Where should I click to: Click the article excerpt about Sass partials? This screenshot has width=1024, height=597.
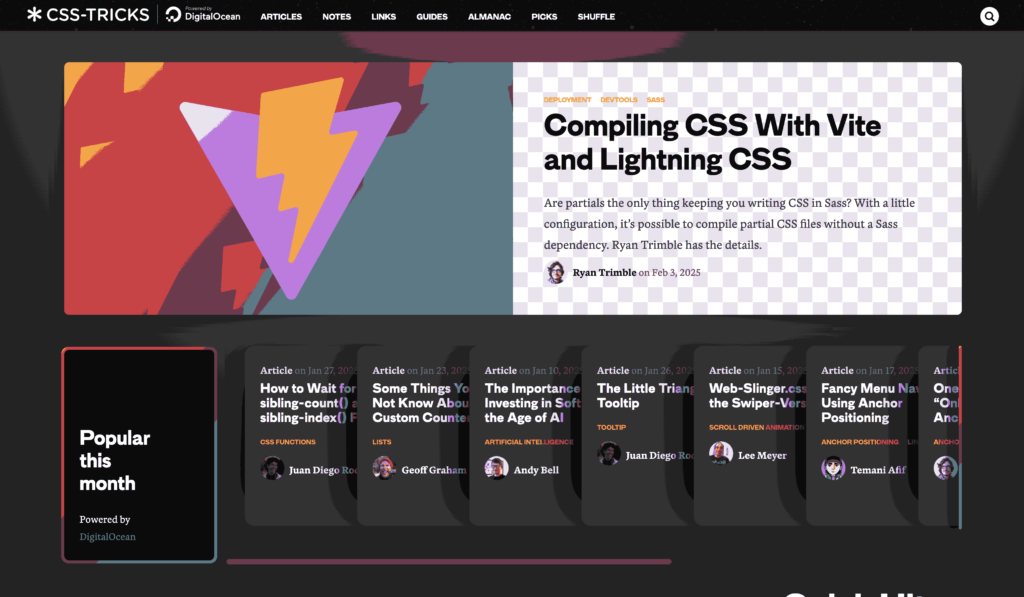729,224
